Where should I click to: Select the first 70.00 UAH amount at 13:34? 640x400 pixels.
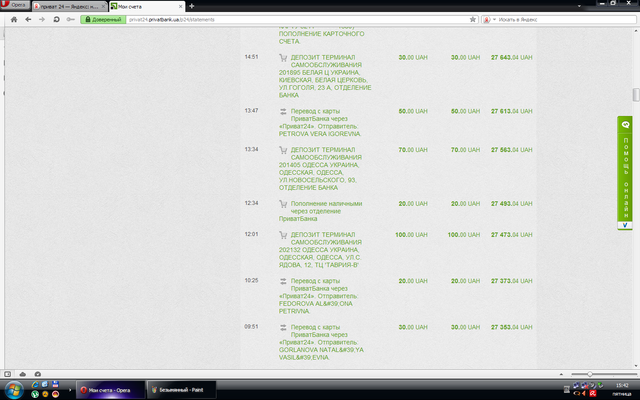[413, 150]
